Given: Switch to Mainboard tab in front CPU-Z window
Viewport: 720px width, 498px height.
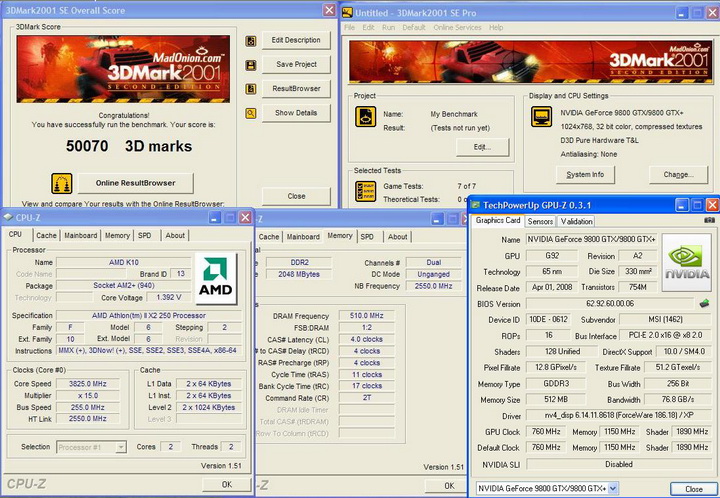Looking at the screenshot, I should point(81,235).
